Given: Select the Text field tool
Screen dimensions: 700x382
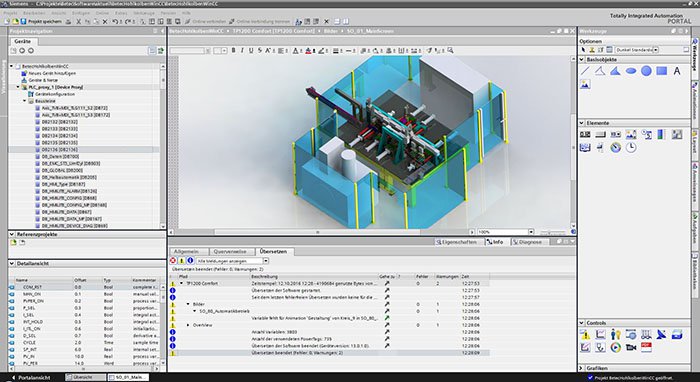Looking at the screenshot, I should 677,71.
